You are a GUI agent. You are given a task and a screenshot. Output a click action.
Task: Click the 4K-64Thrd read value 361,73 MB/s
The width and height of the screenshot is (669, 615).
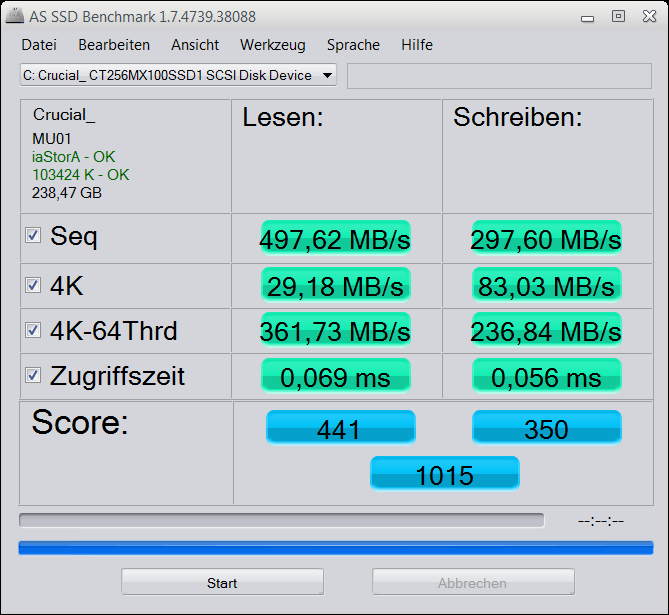click(x=335, y=330)
